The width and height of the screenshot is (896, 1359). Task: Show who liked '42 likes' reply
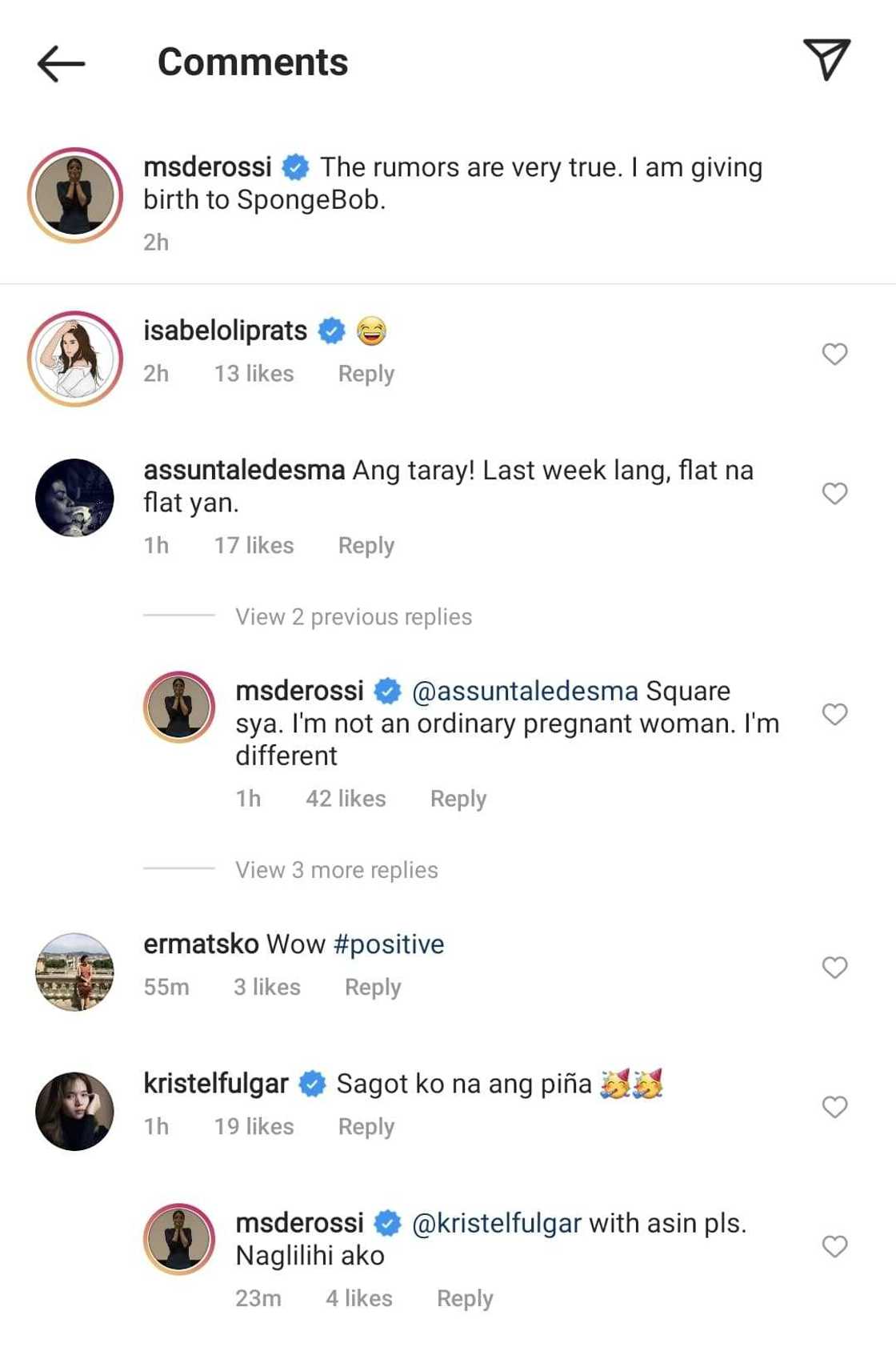(346, 799)
